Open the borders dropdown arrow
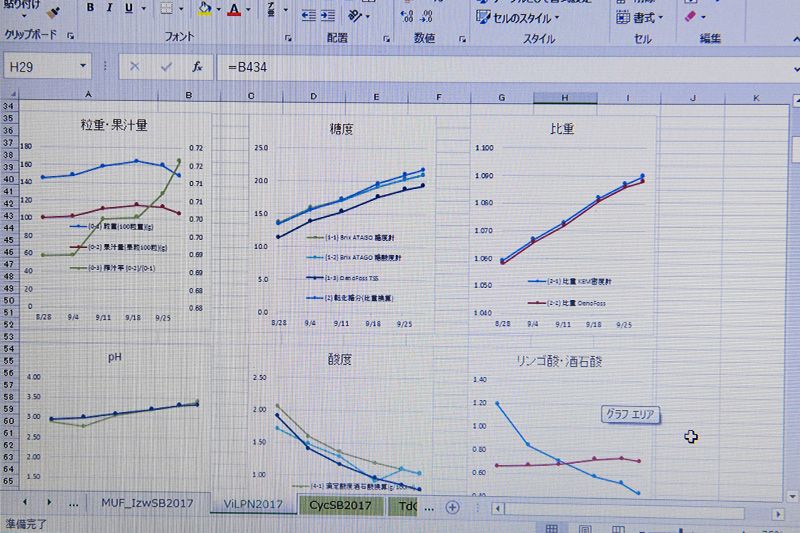This screenshot has width=800, height=533. (x=180, y=10)
